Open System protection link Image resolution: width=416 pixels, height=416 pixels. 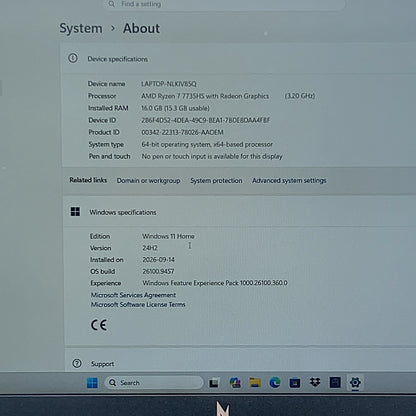coord(216,180)
